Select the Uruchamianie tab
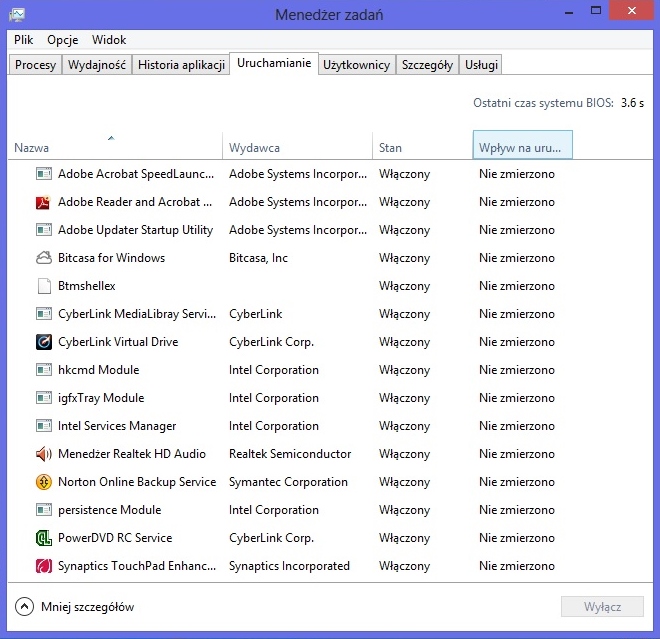 point(274,63)
